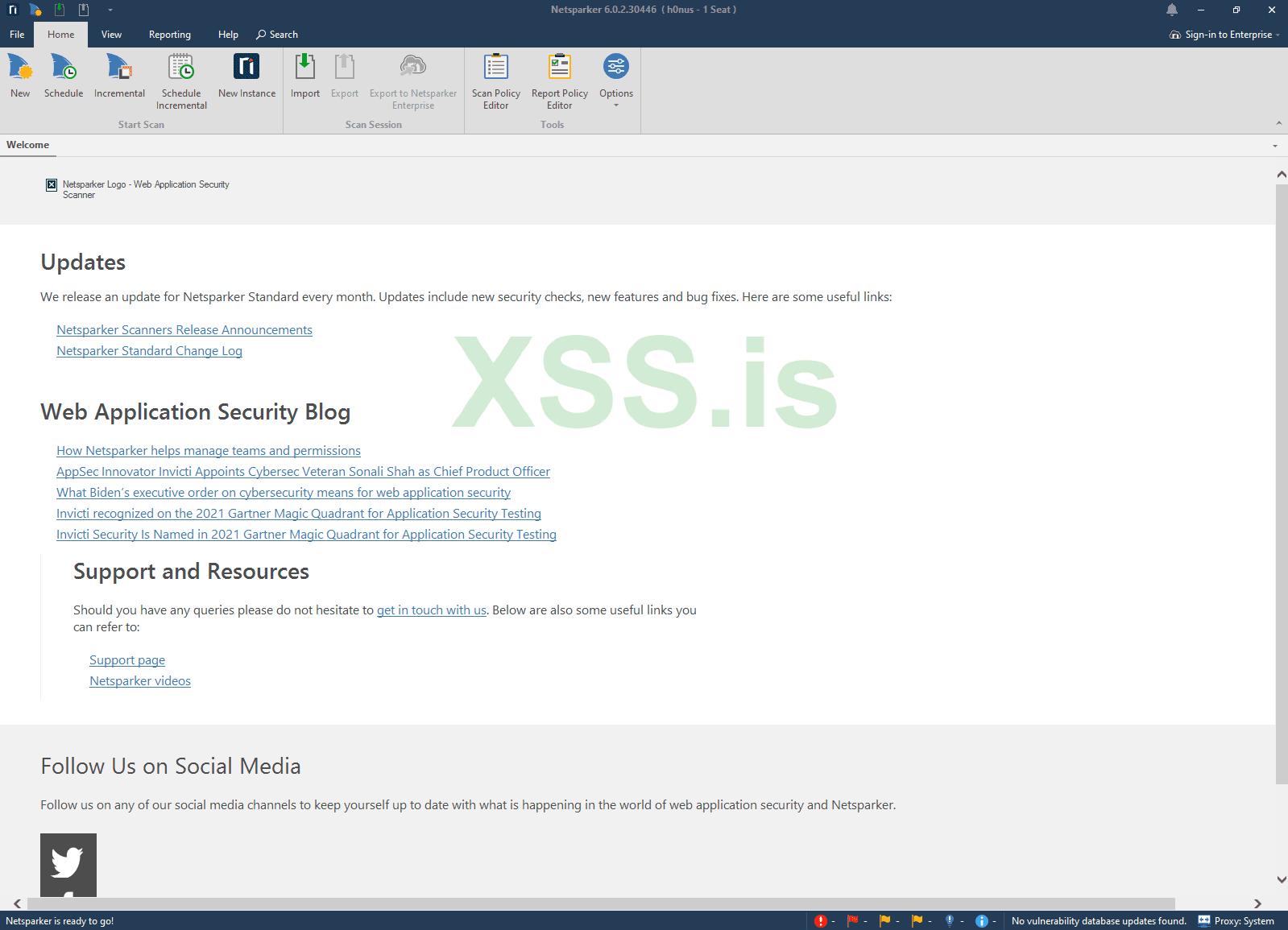1288x930 pixels.
Task: Click the 'Scan Session' ribbon group label
Action: click(x=374, y=125)
